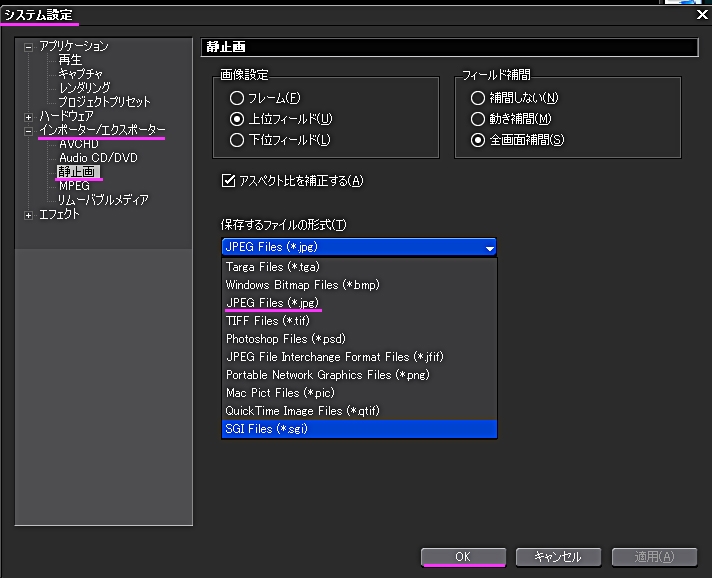Open the save file format dropdown arrow
Viewport: 712px width, 578px height.
(x=489, y=247)
